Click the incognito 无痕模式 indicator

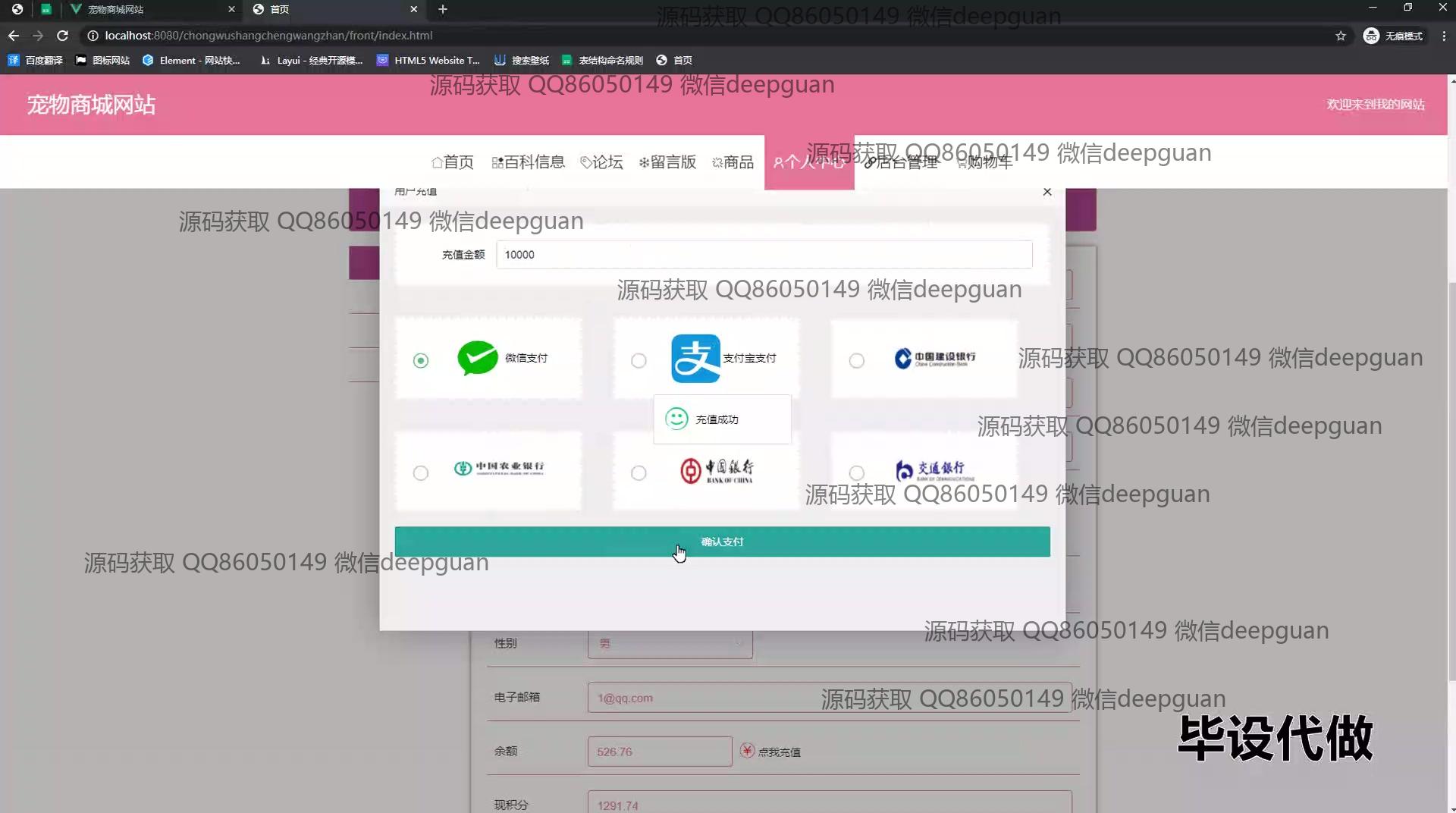[x=1394, y=36]
